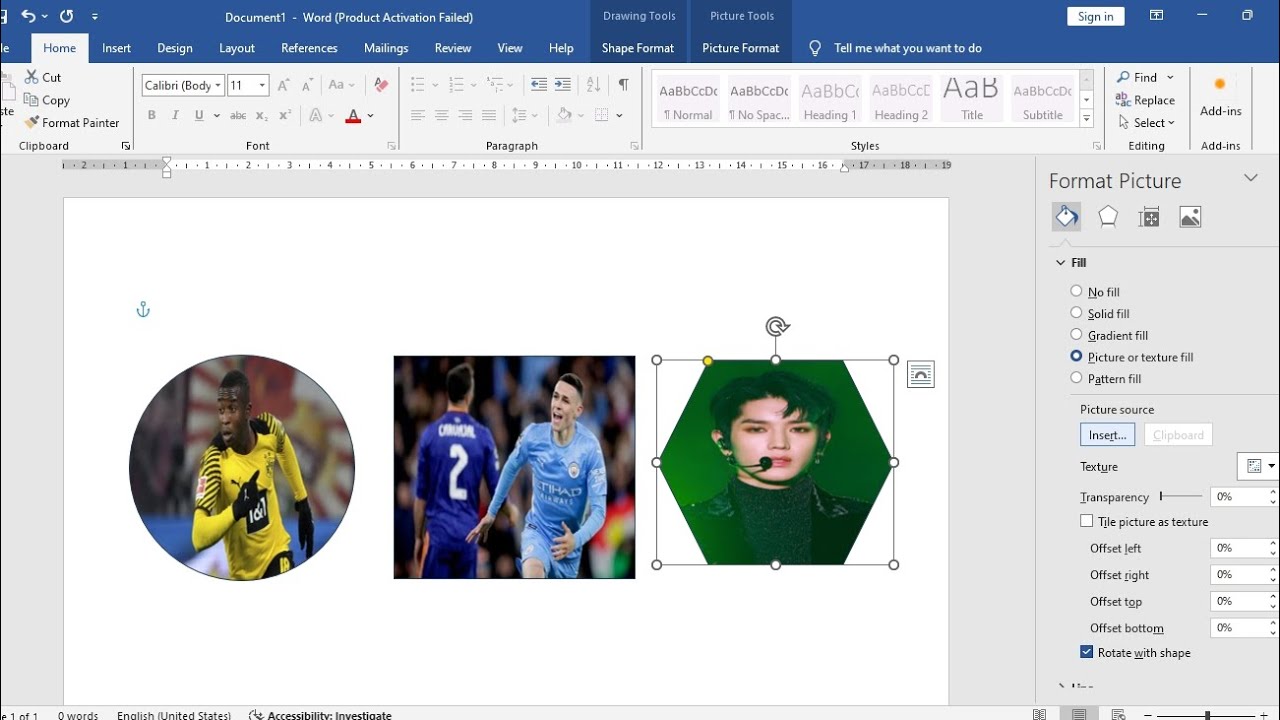Choose the Pattern fill option
1280x720 pixels.
tap(1076, 378)
